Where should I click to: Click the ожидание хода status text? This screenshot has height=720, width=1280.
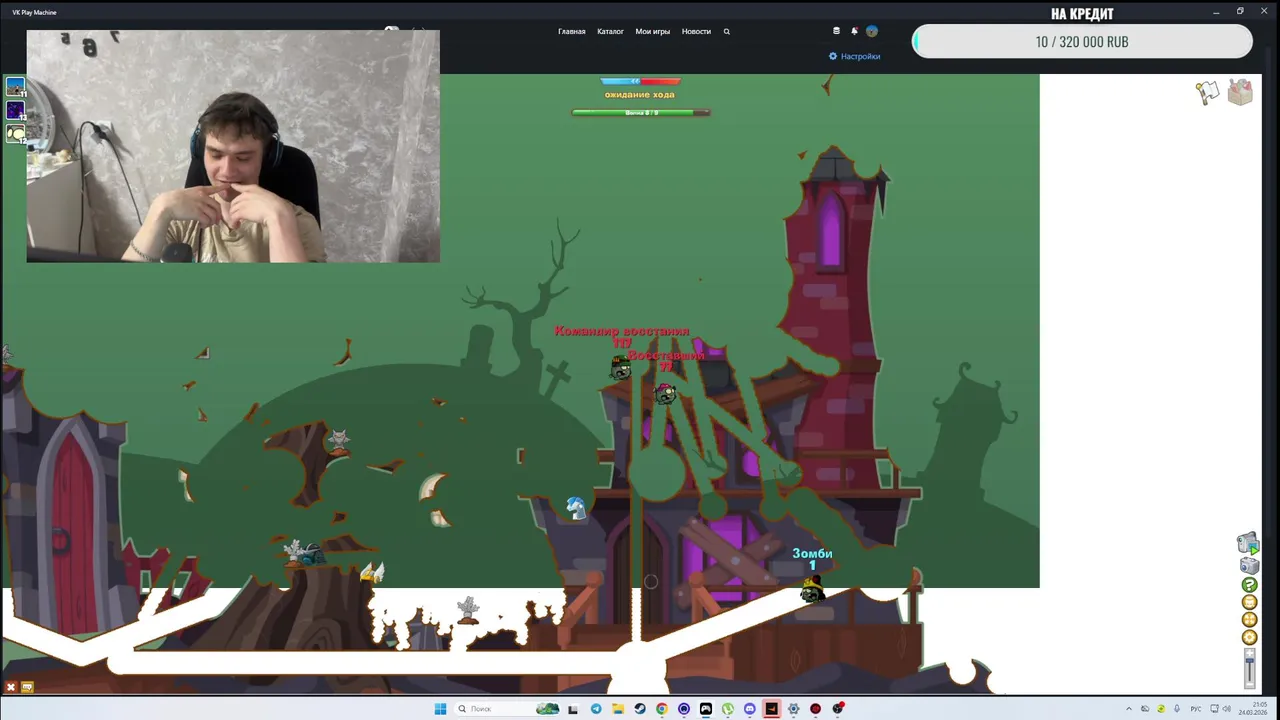[639, 95]
